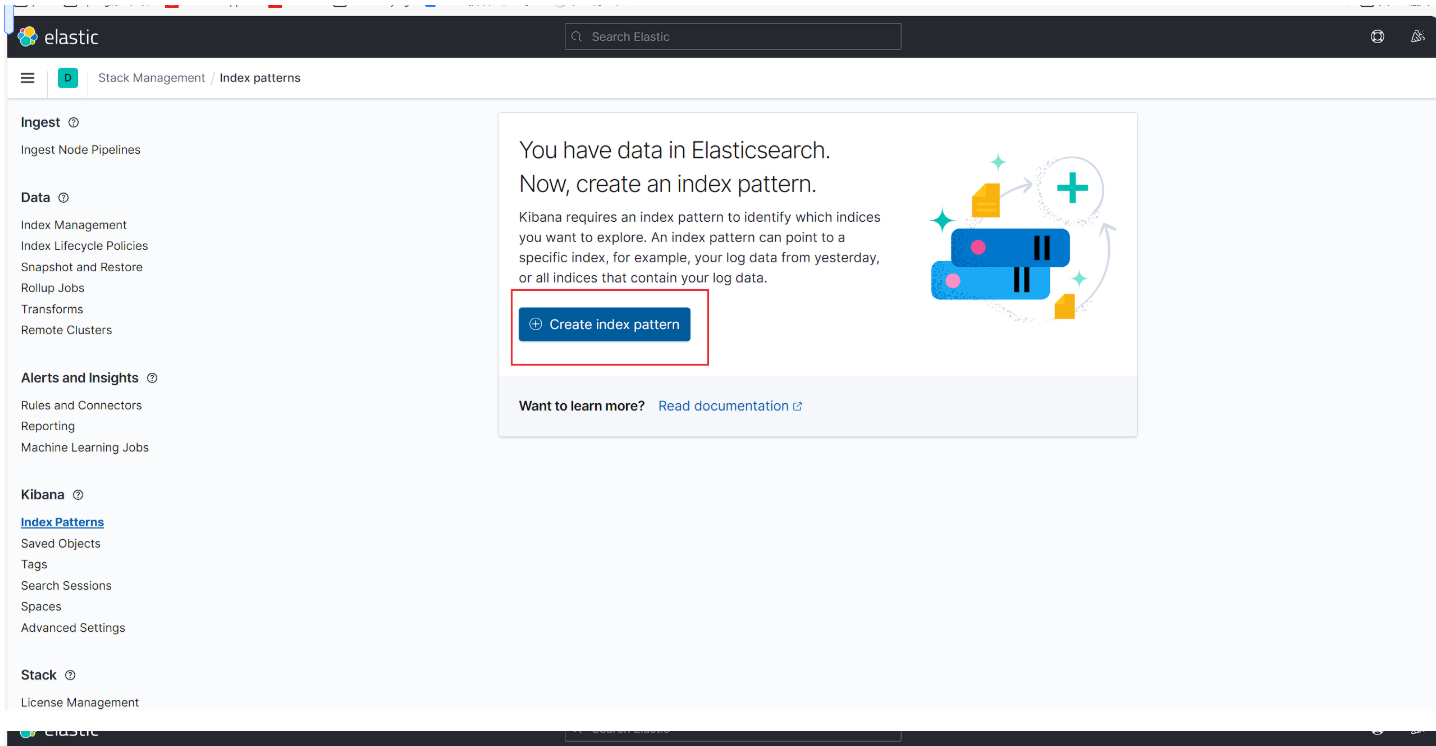Focus the Search Elastic field
Viewport: 1436px width, 746px height.
[733, 37]
